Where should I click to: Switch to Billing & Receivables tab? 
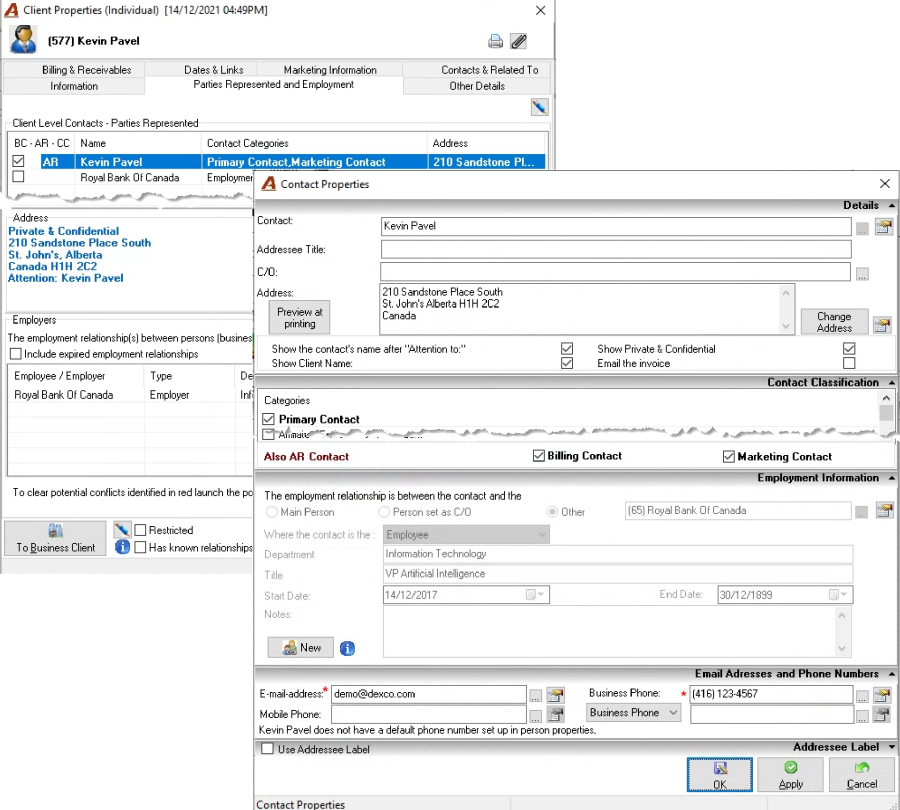click(x=87, y=70)
